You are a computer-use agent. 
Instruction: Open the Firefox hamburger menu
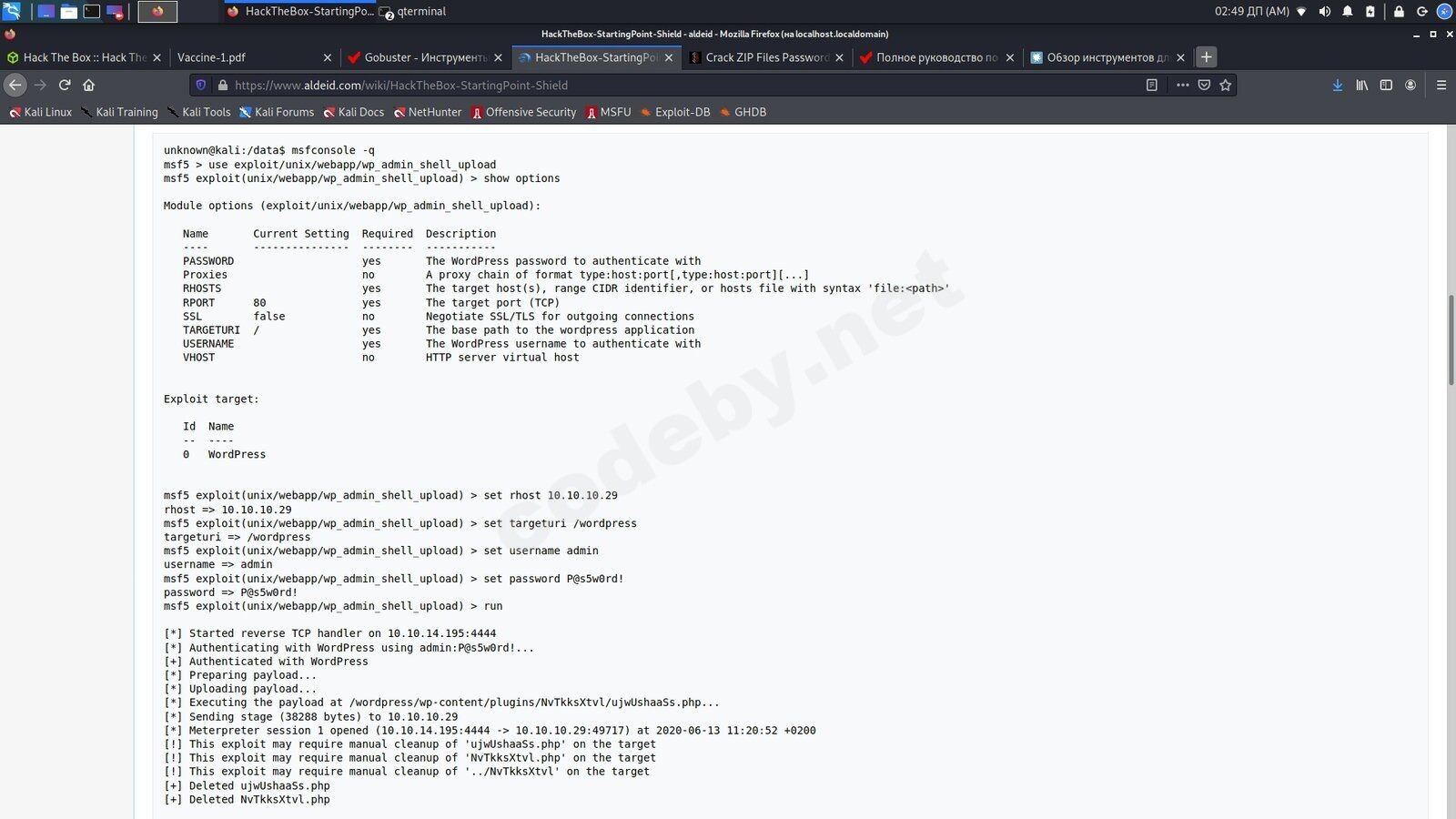(x=1441, y=85)
